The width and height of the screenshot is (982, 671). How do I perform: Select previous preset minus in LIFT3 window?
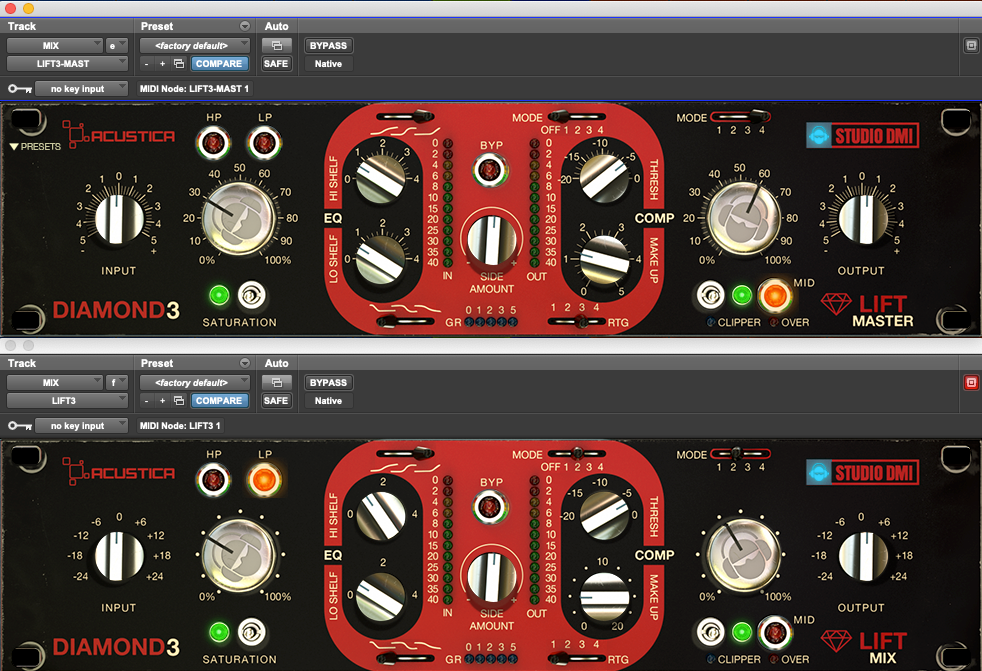[x=147, y=401]
